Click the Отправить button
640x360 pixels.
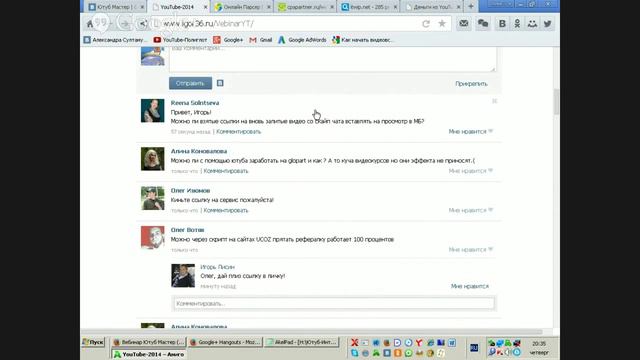pyautogui.click(x=190, y=83)
